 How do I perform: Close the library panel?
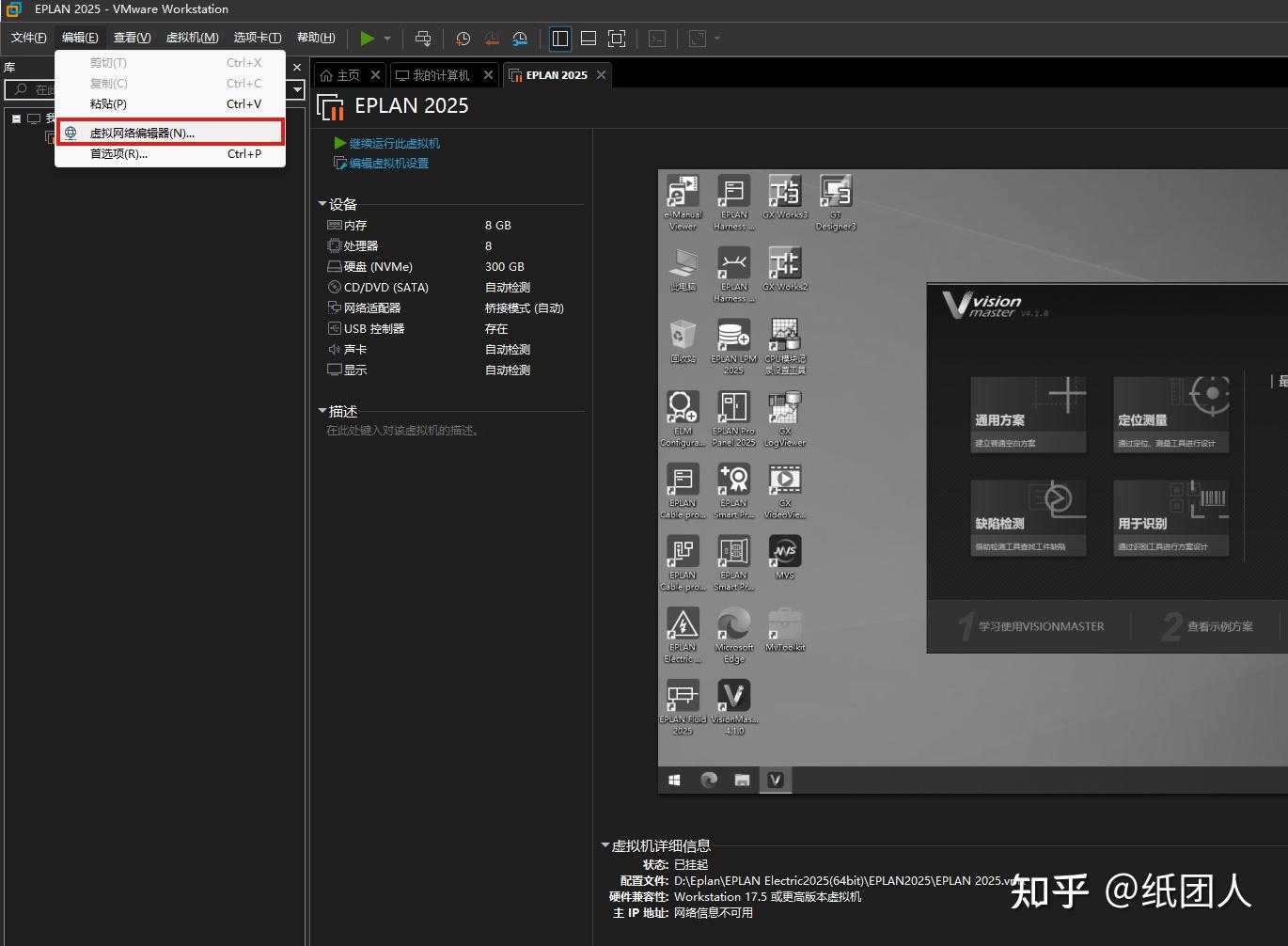(297, 68)
